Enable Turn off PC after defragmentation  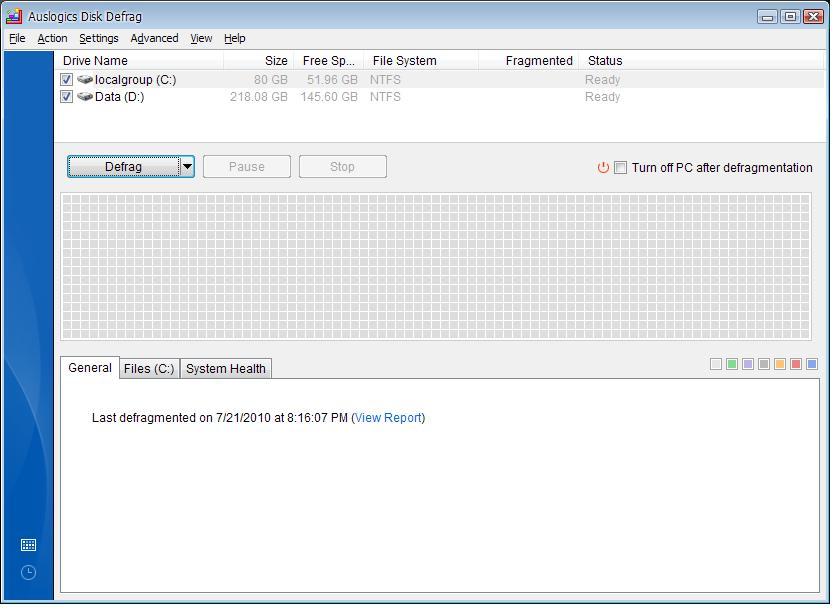click(620, 167)
